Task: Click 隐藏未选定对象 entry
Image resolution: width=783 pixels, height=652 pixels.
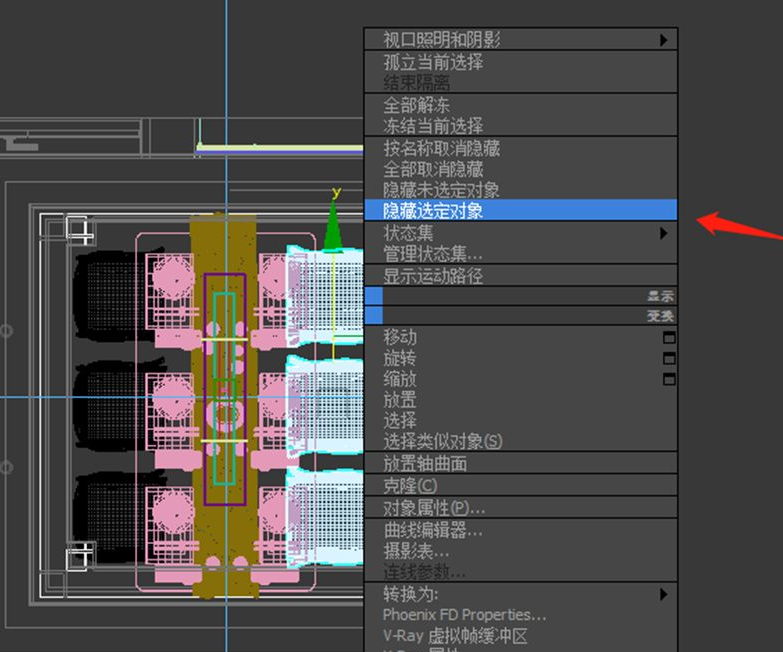Action: [521, 189]
